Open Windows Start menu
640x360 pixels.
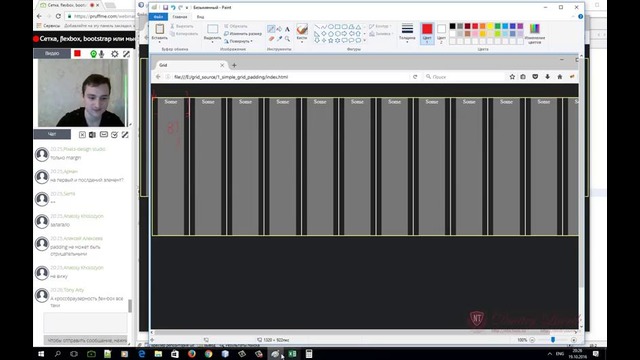(x=41, y=354)
